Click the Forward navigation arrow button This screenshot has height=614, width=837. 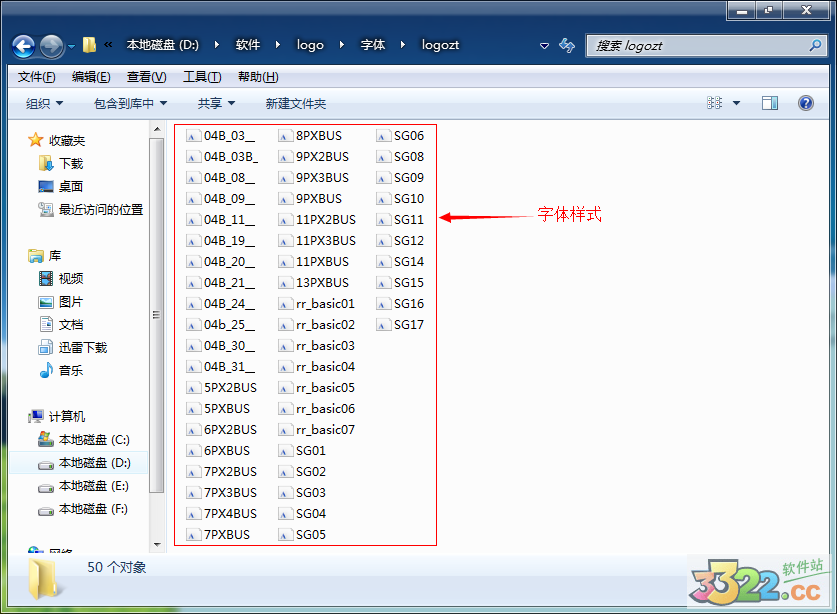pos(51,46)
